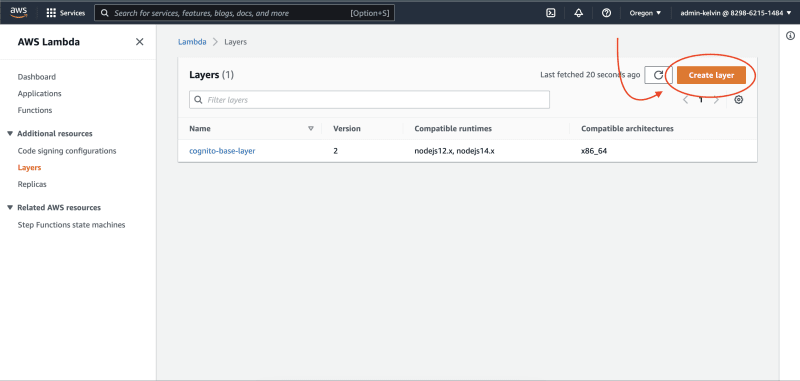800x381 pixels.
Task: Open layers table settings gear
Action: point(738,99)
